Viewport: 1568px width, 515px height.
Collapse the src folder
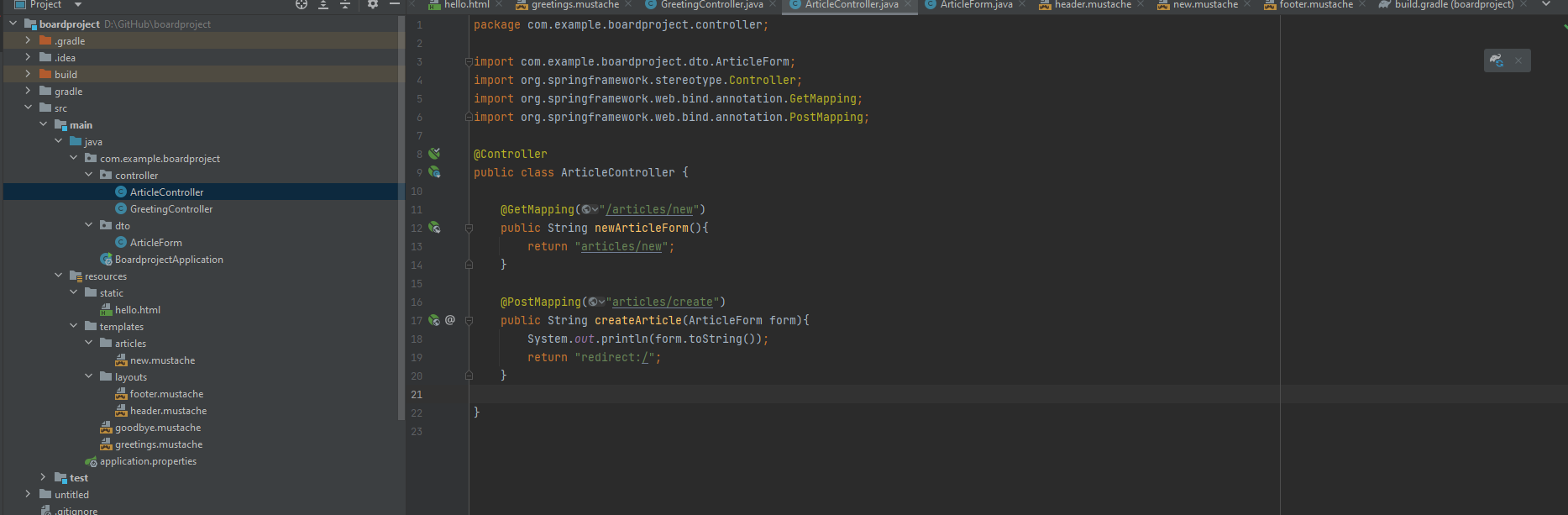(x=28, y=108)
